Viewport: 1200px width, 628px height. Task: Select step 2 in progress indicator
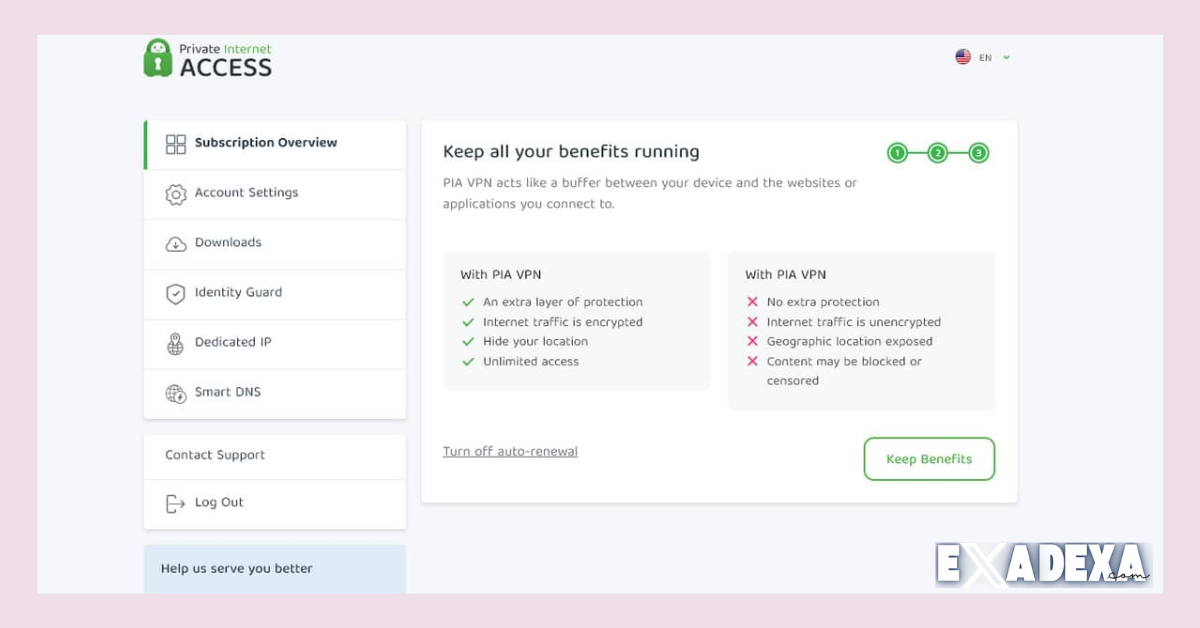(x=938, y=153)
